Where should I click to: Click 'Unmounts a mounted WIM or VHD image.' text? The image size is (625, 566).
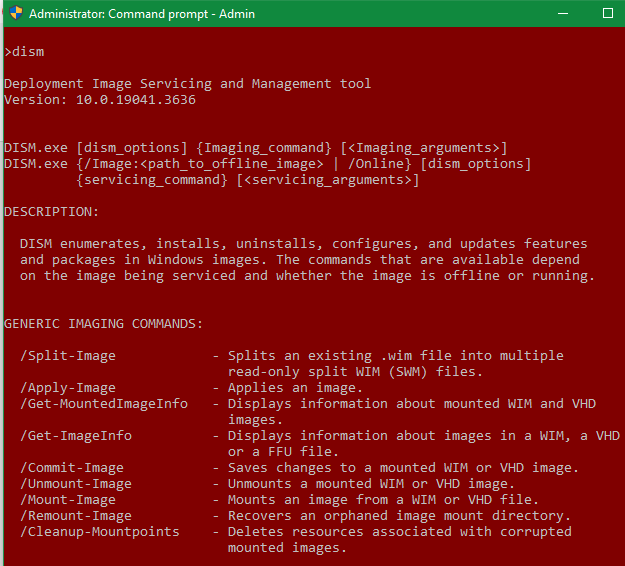tap(371, 484)
